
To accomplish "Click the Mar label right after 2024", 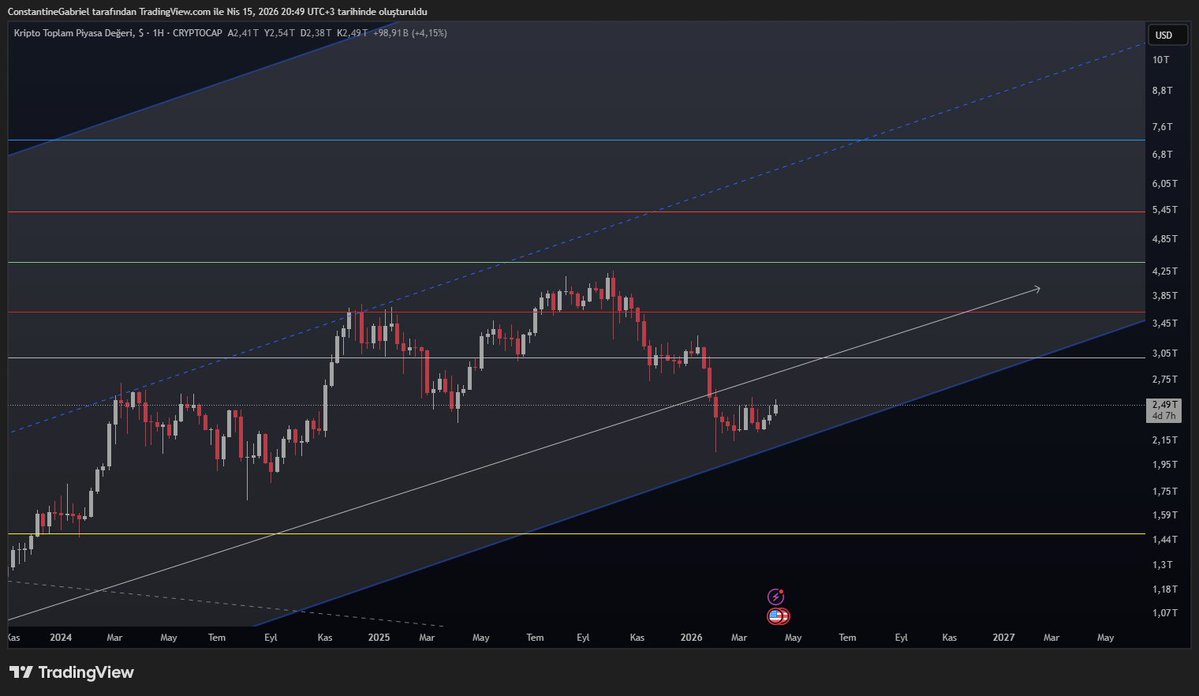I will tap(114, 637).
